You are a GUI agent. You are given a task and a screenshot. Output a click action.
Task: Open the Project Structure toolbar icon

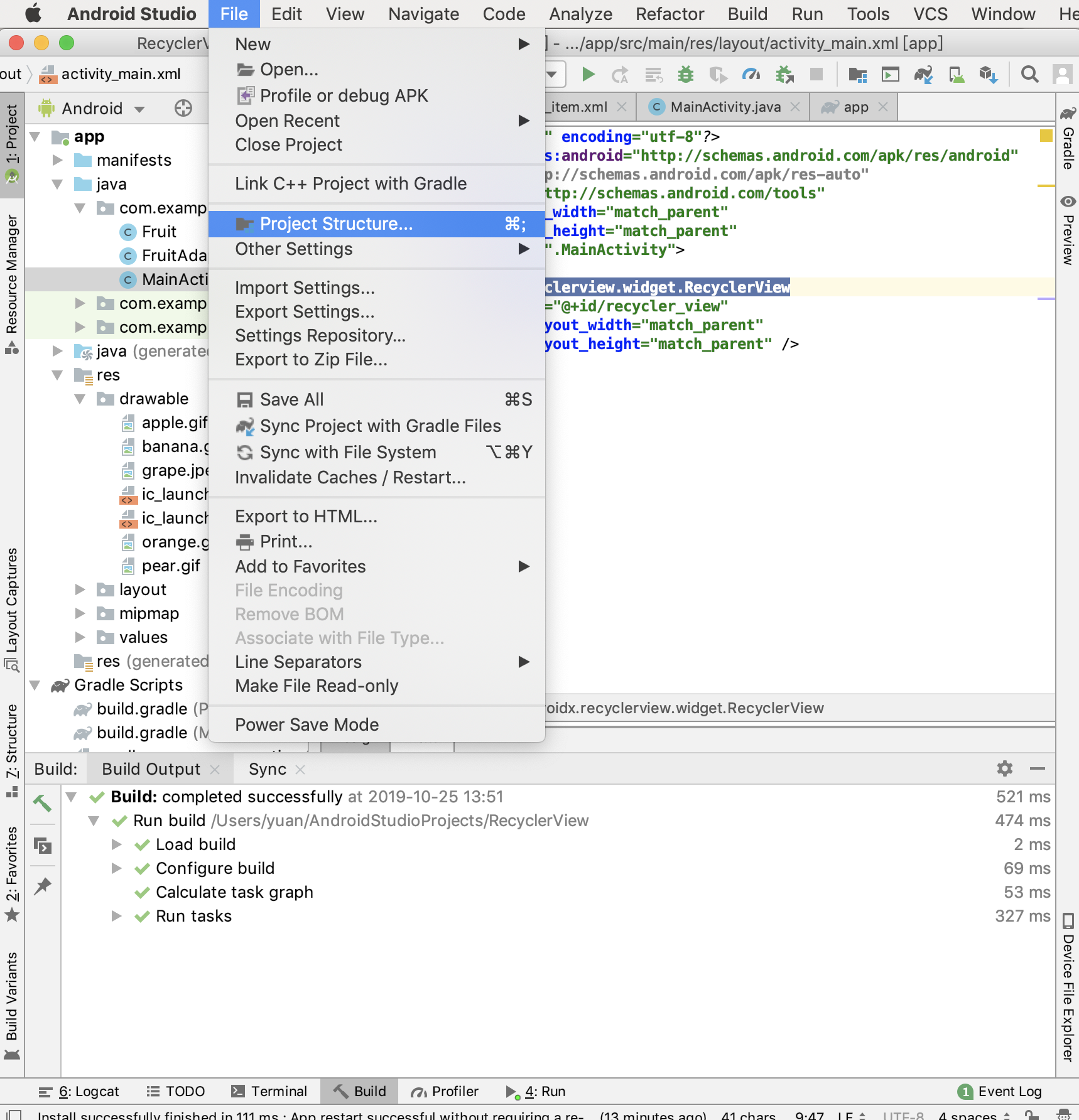click(857, 75)
